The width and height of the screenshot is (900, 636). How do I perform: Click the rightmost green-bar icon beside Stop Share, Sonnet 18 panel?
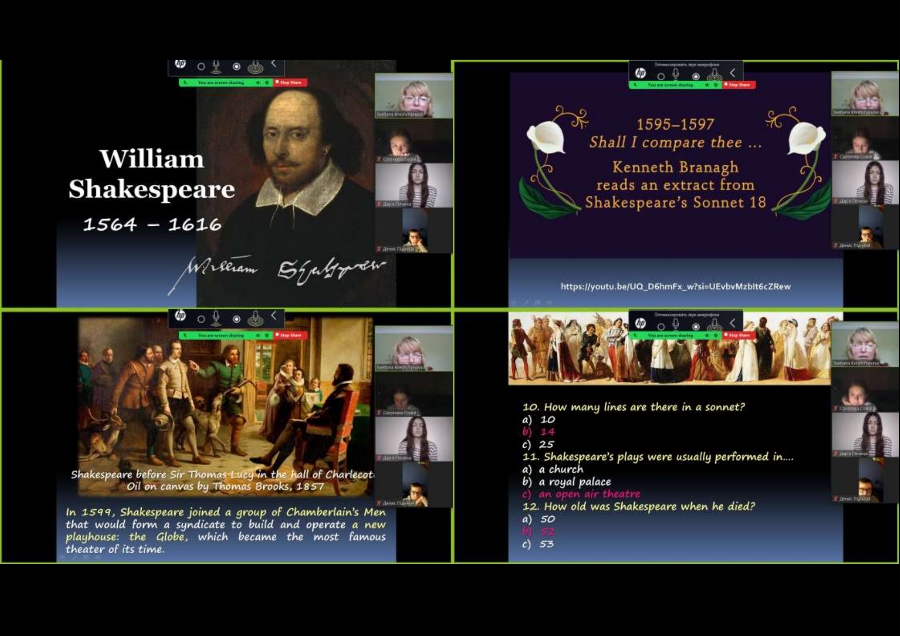[x=716, y=85]
